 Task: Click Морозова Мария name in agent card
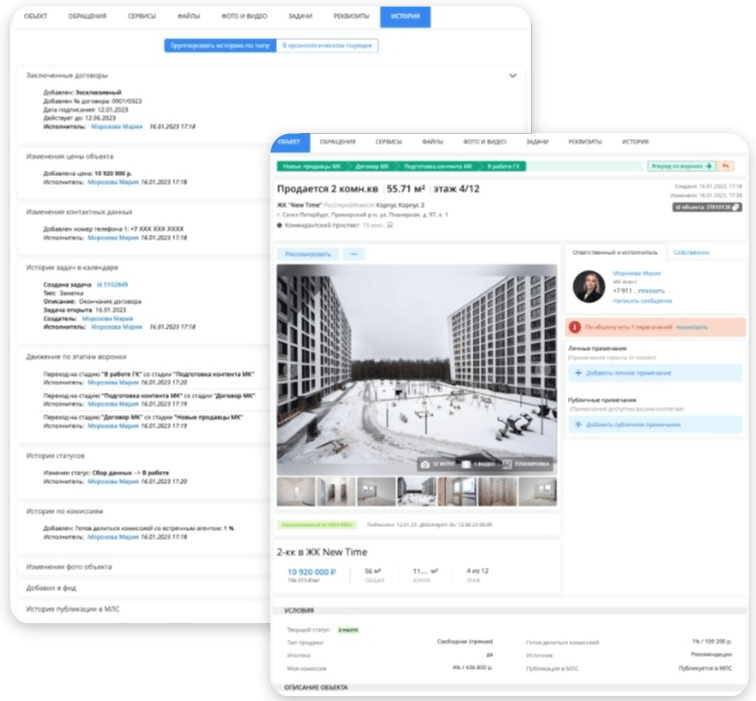click(x=636, y=273)
